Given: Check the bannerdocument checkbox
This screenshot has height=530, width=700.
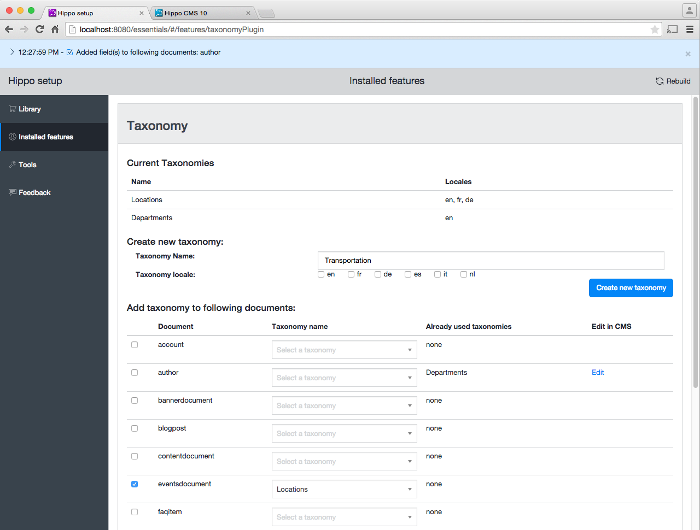Looking at the screenshot, I should pyautogui.click(x=134, y=401).
